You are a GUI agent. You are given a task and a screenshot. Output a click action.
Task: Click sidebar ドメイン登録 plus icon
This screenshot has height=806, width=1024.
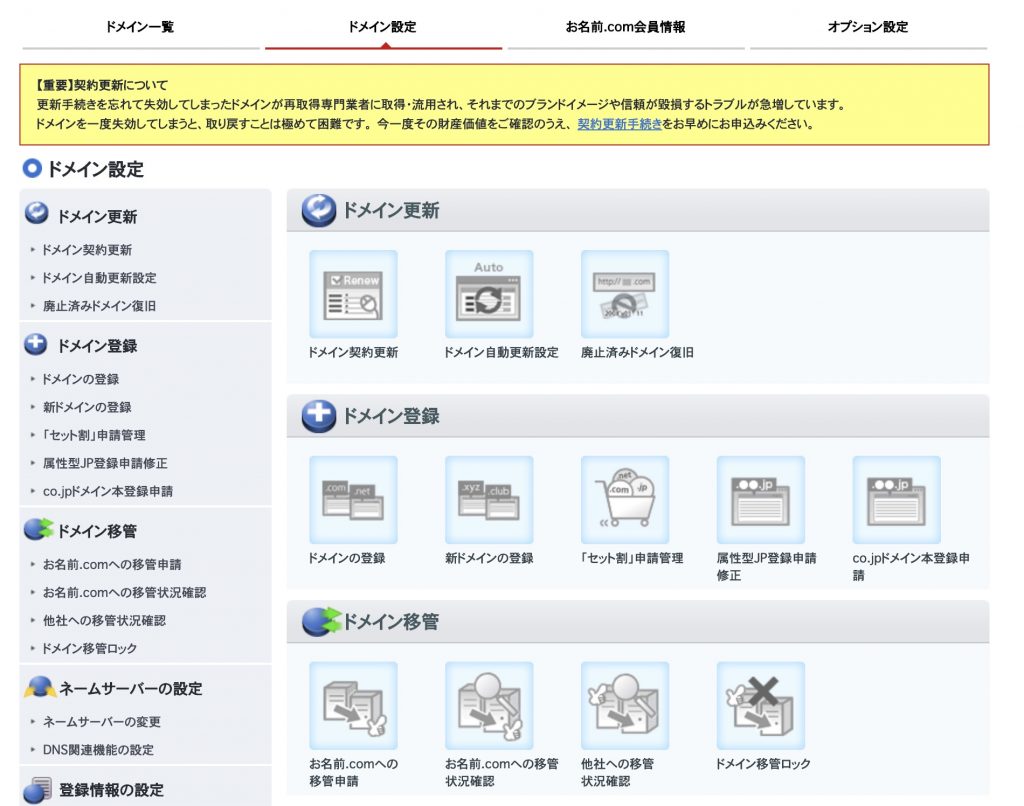[36, 344]
